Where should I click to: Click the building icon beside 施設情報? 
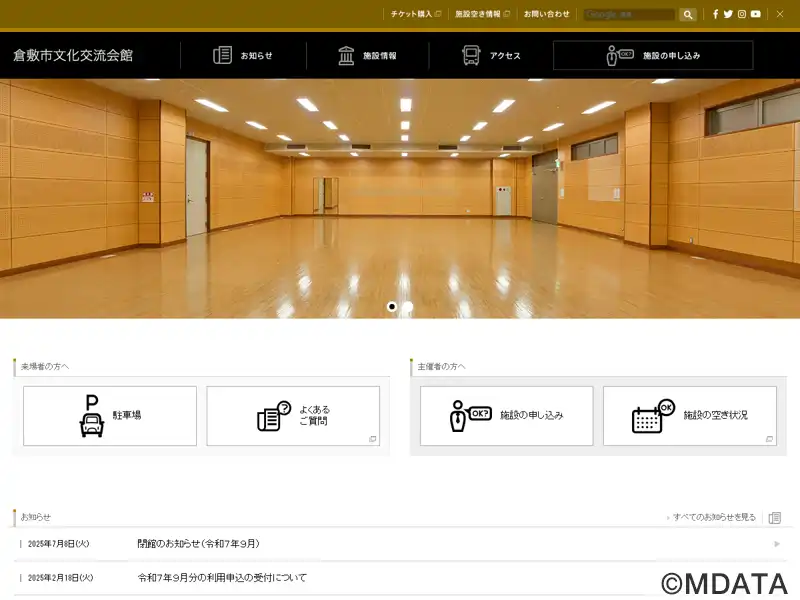click(x=346, y=55)
